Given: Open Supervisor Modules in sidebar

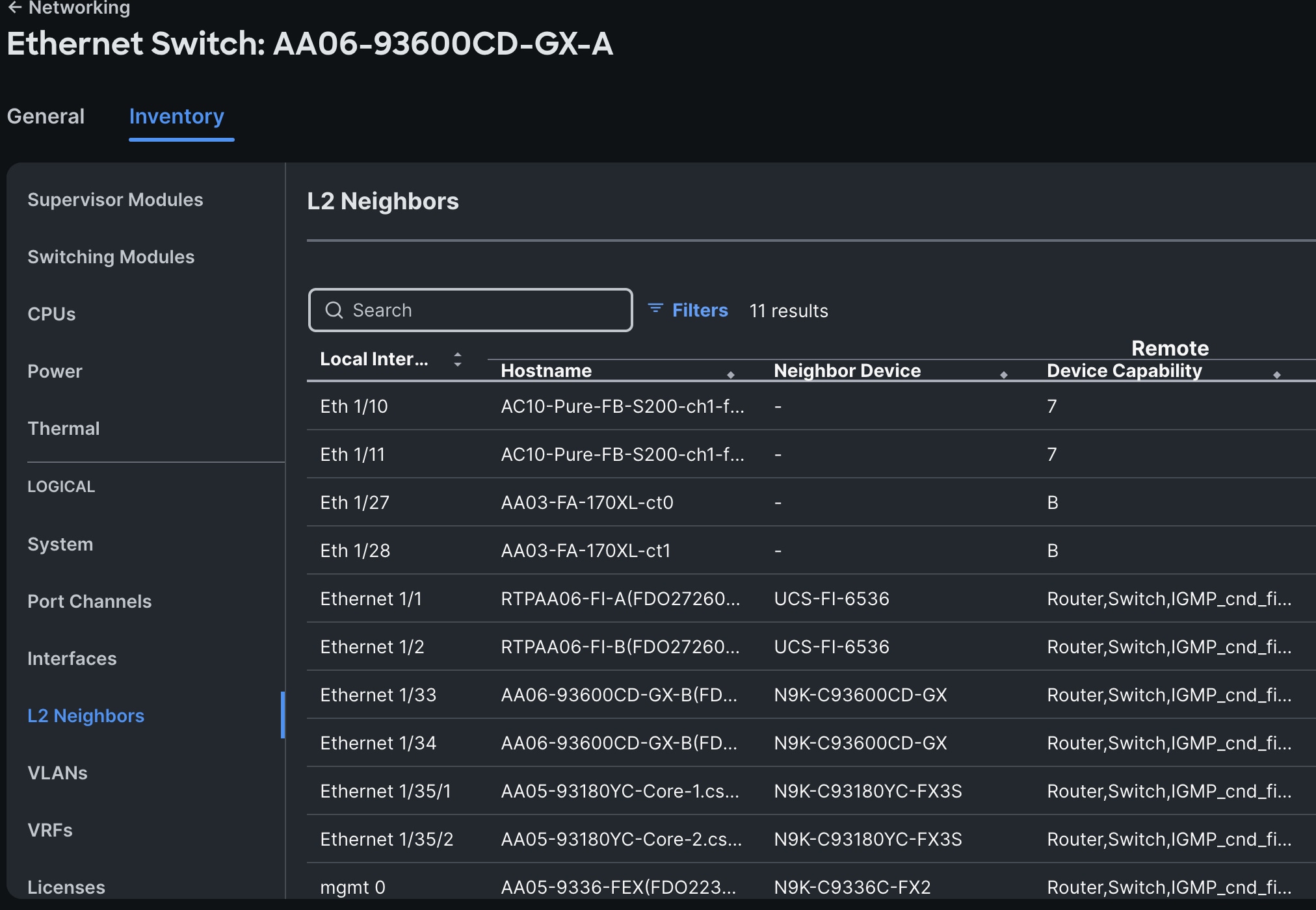Looking at the screenshot, I should click(115, 200).
